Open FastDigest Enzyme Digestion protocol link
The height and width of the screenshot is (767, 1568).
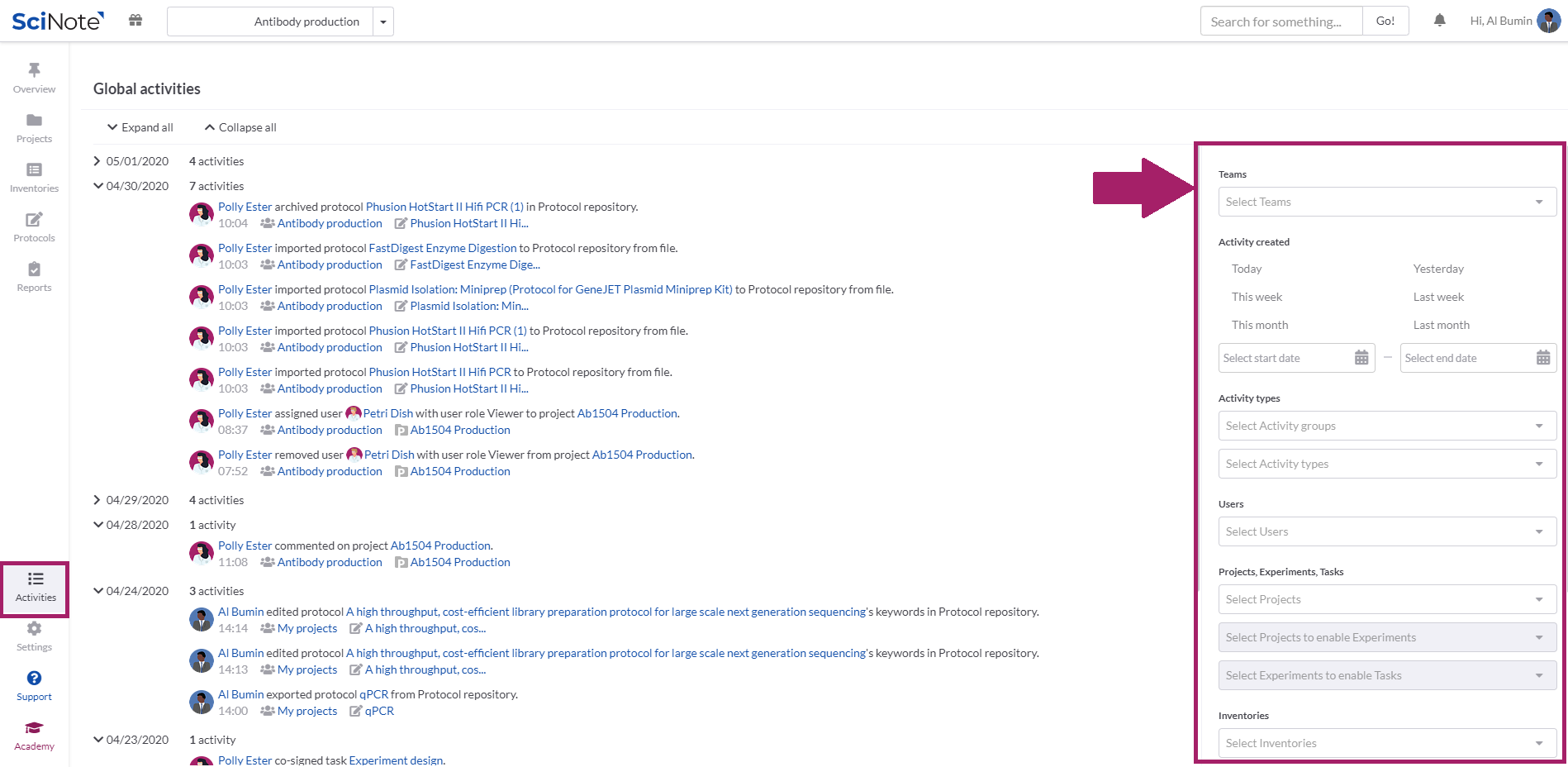443,248
